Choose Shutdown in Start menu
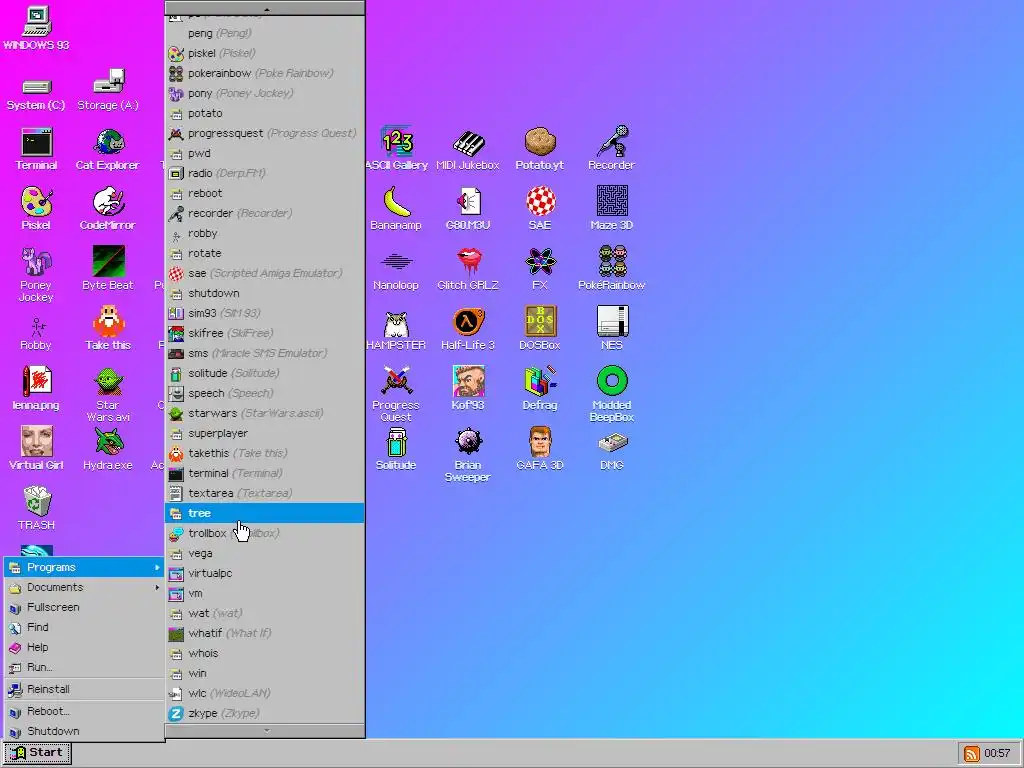Image resolution: width=1024 pixels, height=768 pixels. point(84,731)
